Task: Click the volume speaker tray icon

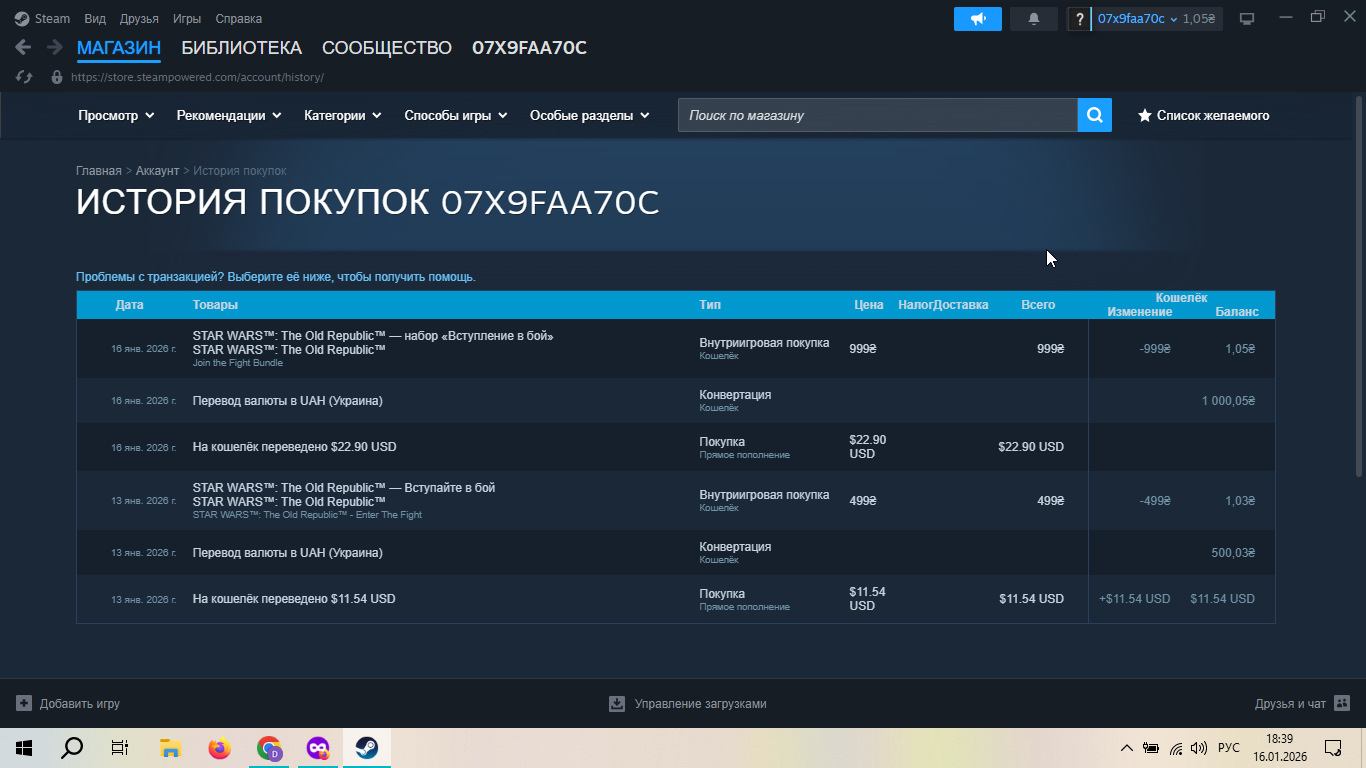Action: click(1199, 748)
